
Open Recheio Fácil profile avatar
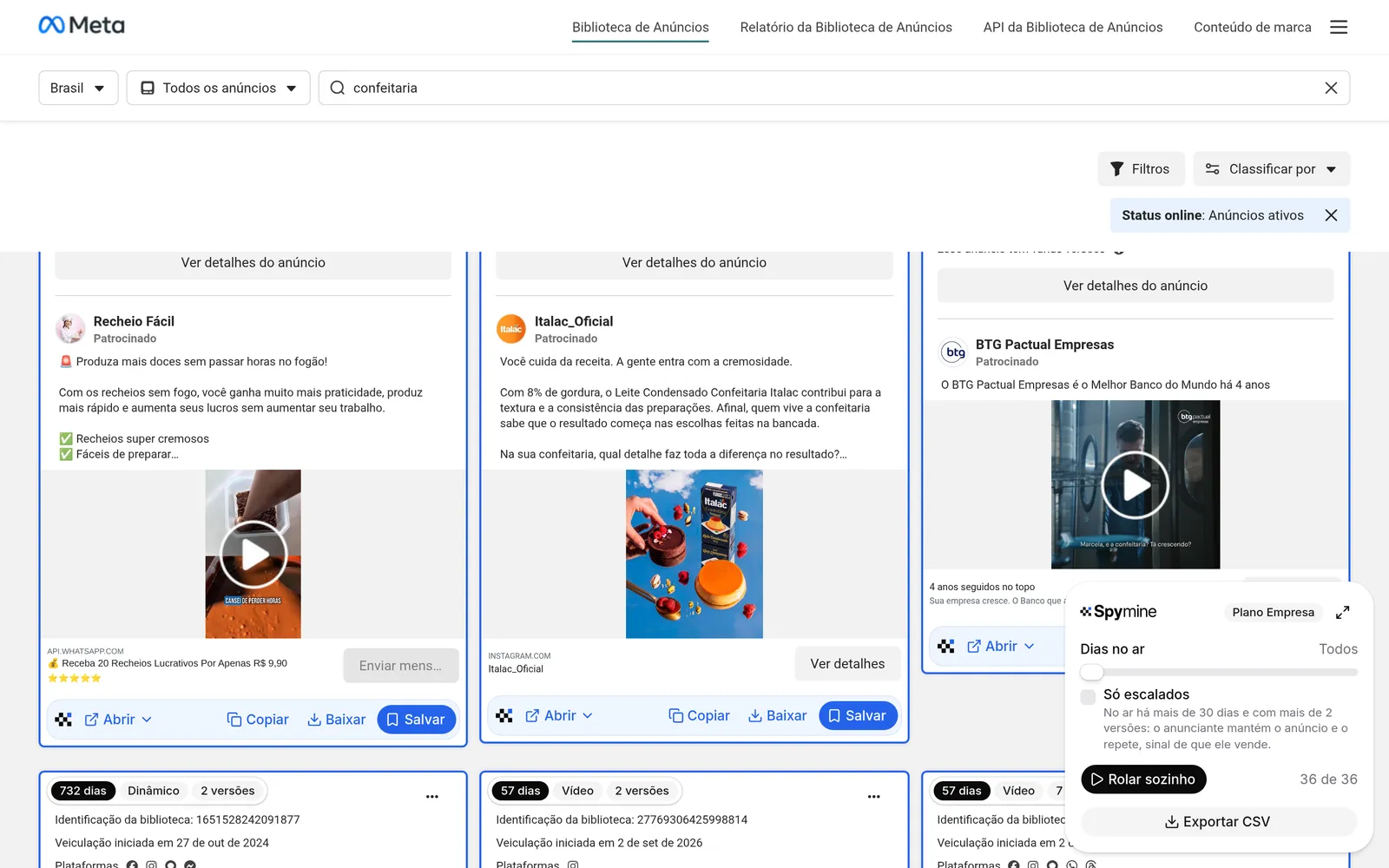[x=70, y=329]
